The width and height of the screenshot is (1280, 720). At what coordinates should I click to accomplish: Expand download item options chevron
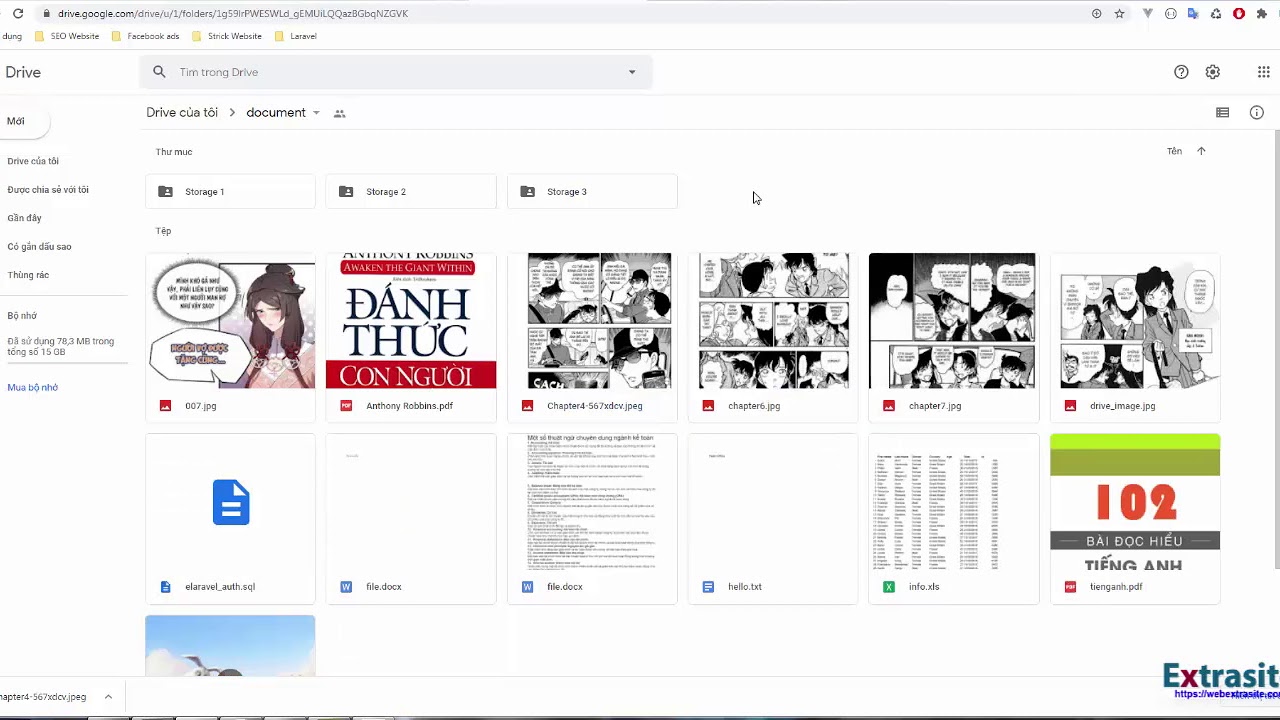[x=108, y=697]
